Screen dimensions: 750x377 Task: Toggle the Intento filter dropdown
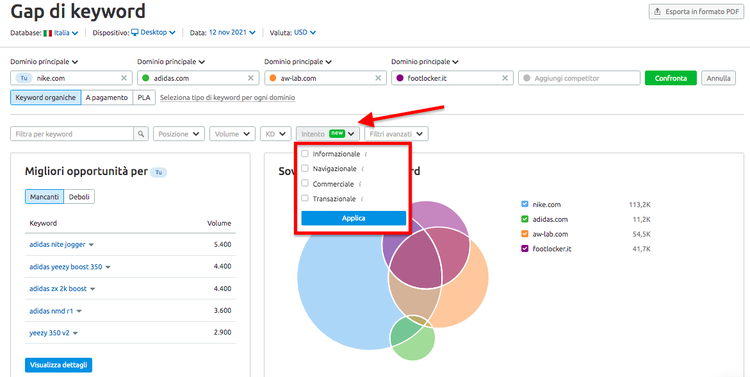coord(328,134)
